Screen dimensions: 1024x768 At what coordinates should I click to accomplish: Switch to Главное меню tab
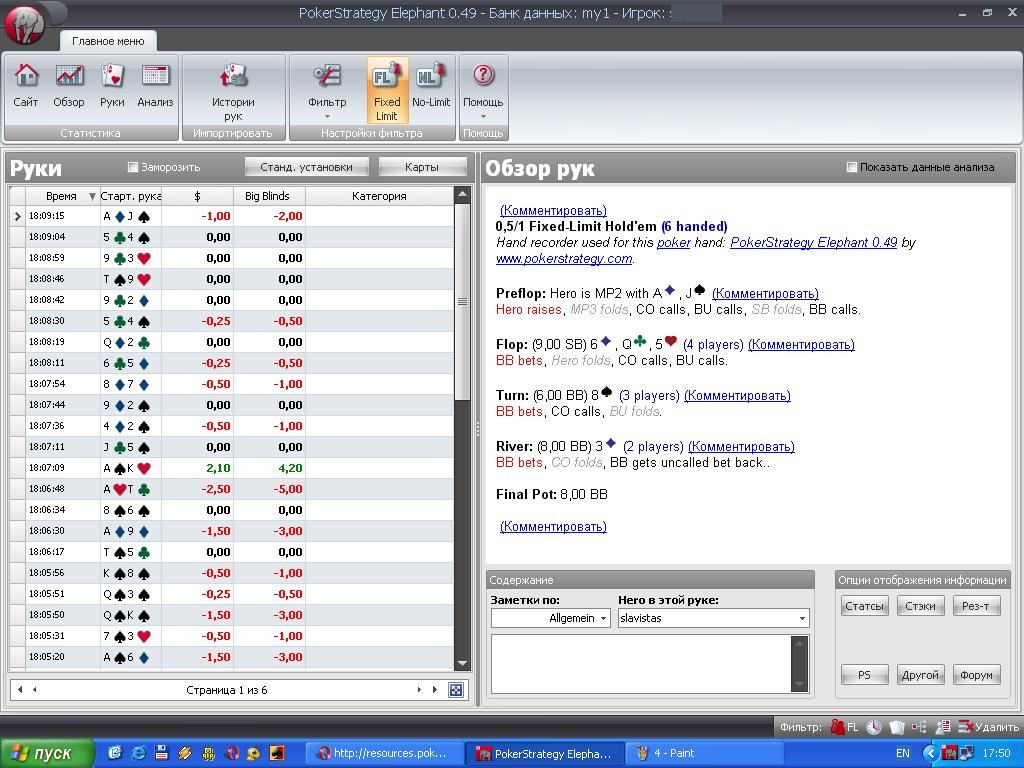108,40
